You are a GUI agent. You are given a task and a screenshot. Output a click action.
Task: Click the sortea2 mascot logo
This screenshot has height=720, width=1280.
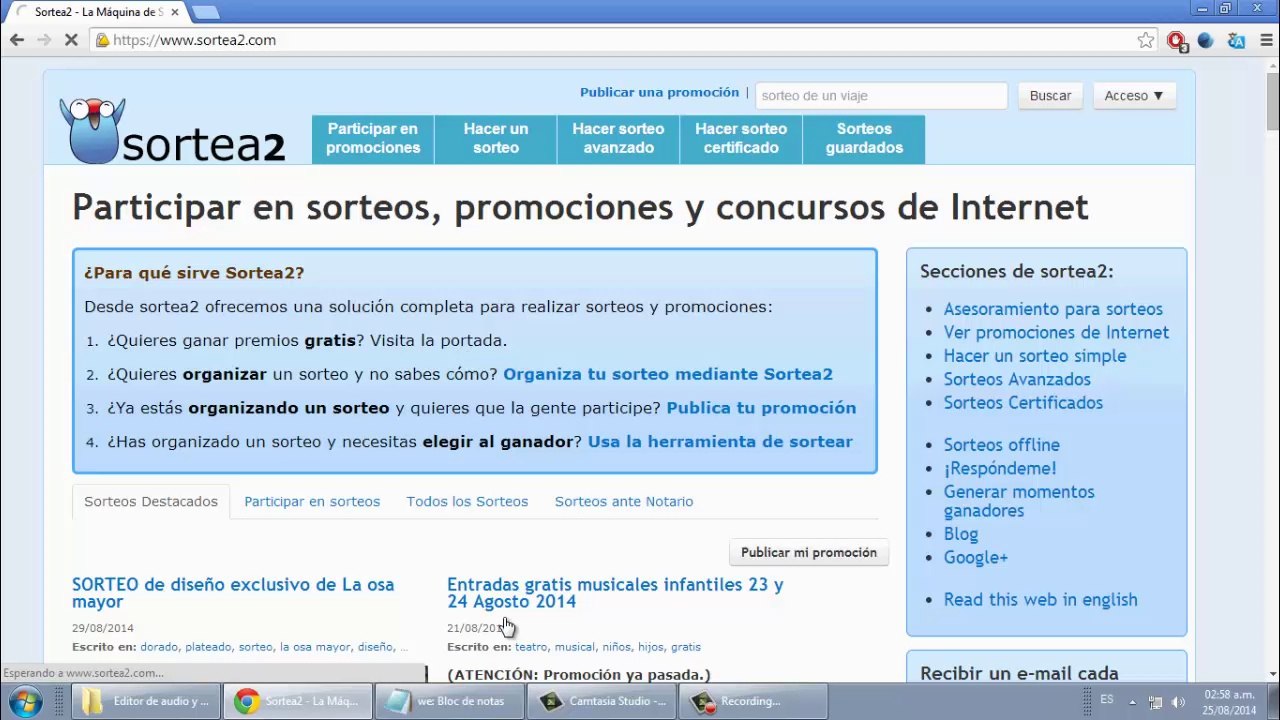click(92, 130)
